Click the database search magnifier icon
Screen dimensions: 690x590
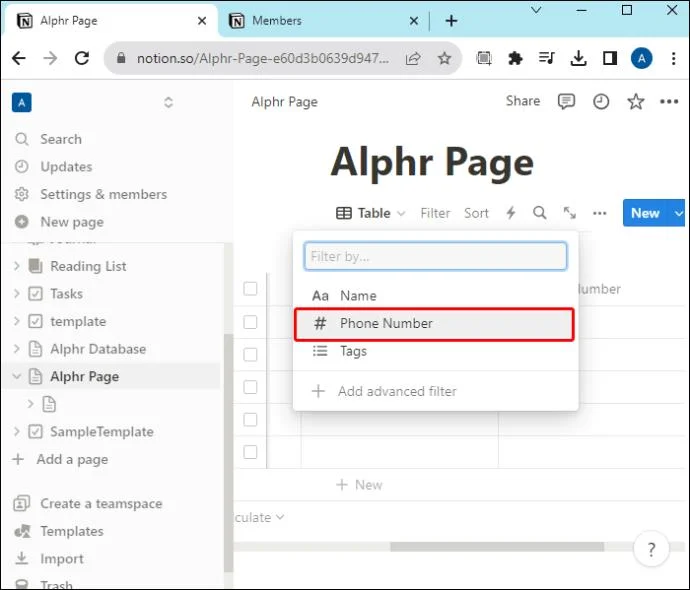coord(540,213)
